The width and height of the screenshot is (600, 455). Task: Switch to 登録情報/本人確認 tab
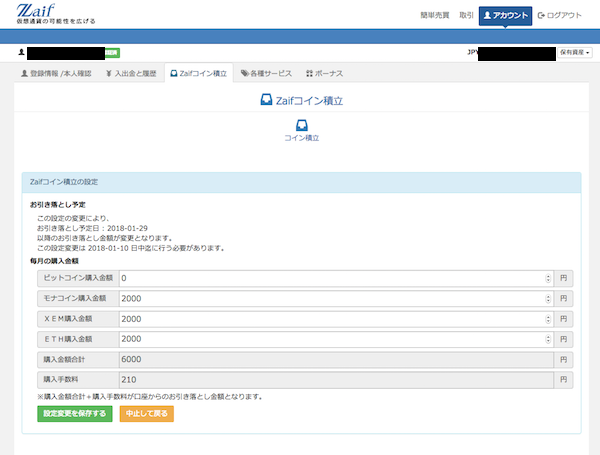pyautogui.click(x=56, y=73)
